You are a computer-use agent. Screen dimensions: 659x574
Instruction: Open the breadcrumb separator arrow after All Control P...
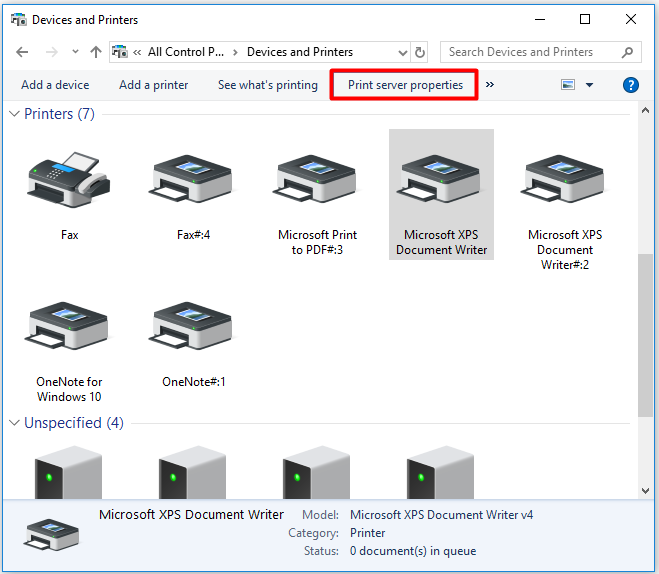[x=235, y=53]
